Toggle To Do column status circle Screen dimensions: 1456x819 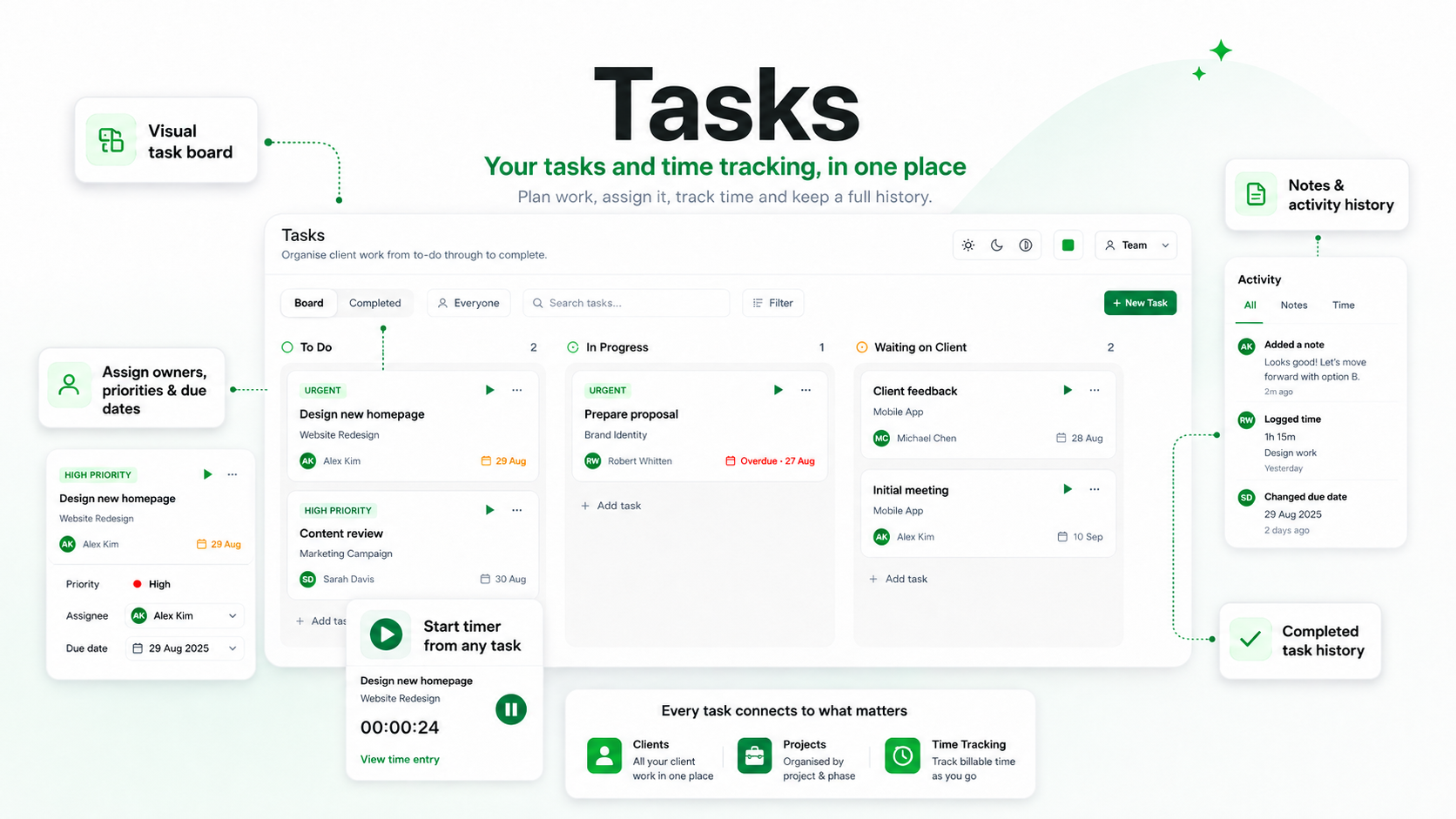[287, 347]
